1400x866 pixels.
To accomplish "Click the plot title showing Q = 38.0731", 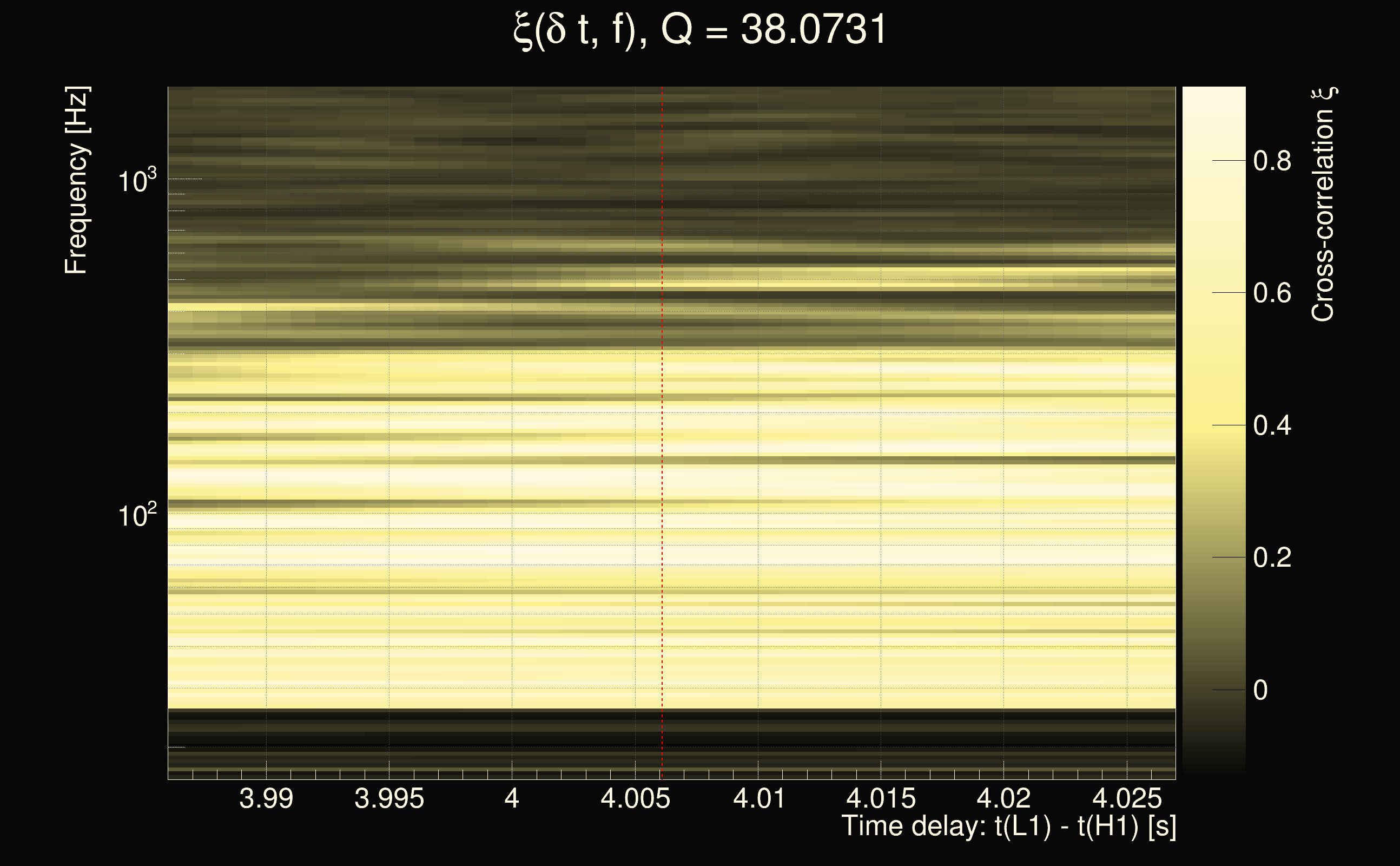I will [699, 30].
